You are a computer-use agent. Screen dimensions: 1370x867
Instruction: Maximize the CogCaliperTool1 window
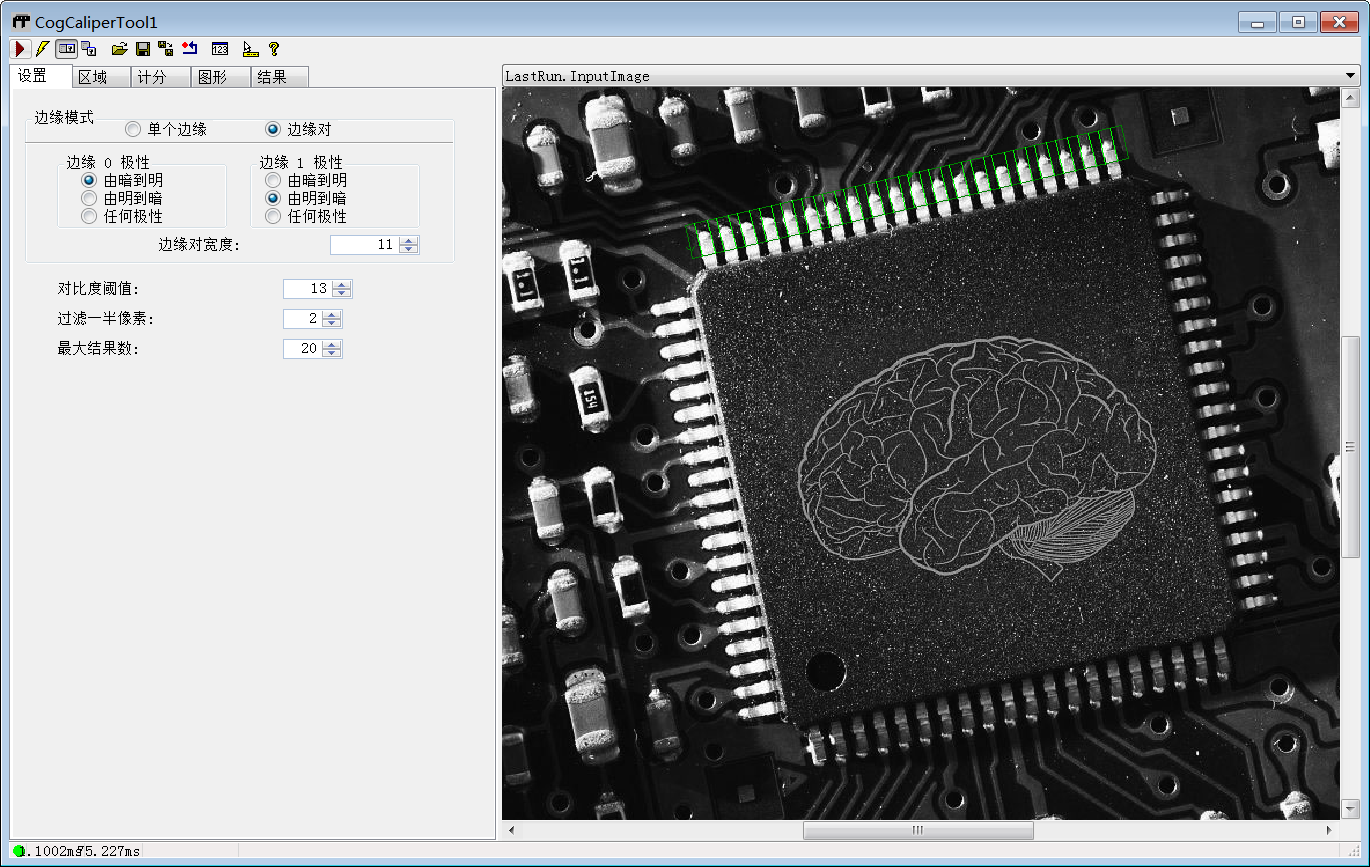(x=1297, y=22)
